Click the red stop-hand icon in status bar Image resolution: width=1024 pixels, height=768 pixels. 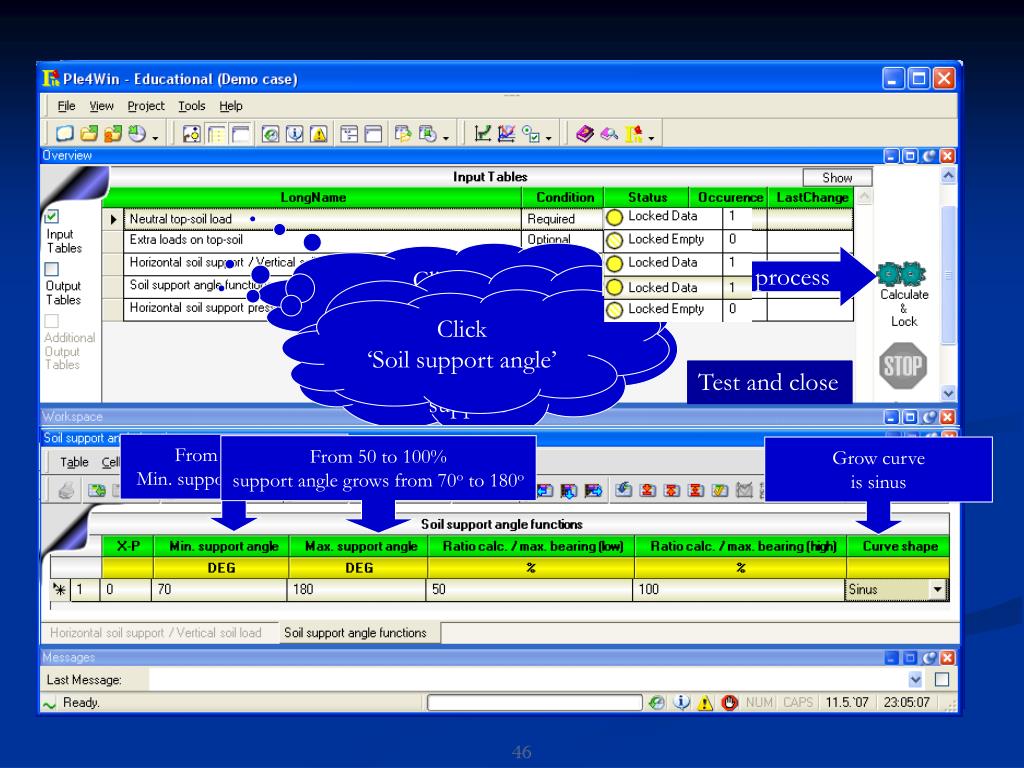coord(729,703)
